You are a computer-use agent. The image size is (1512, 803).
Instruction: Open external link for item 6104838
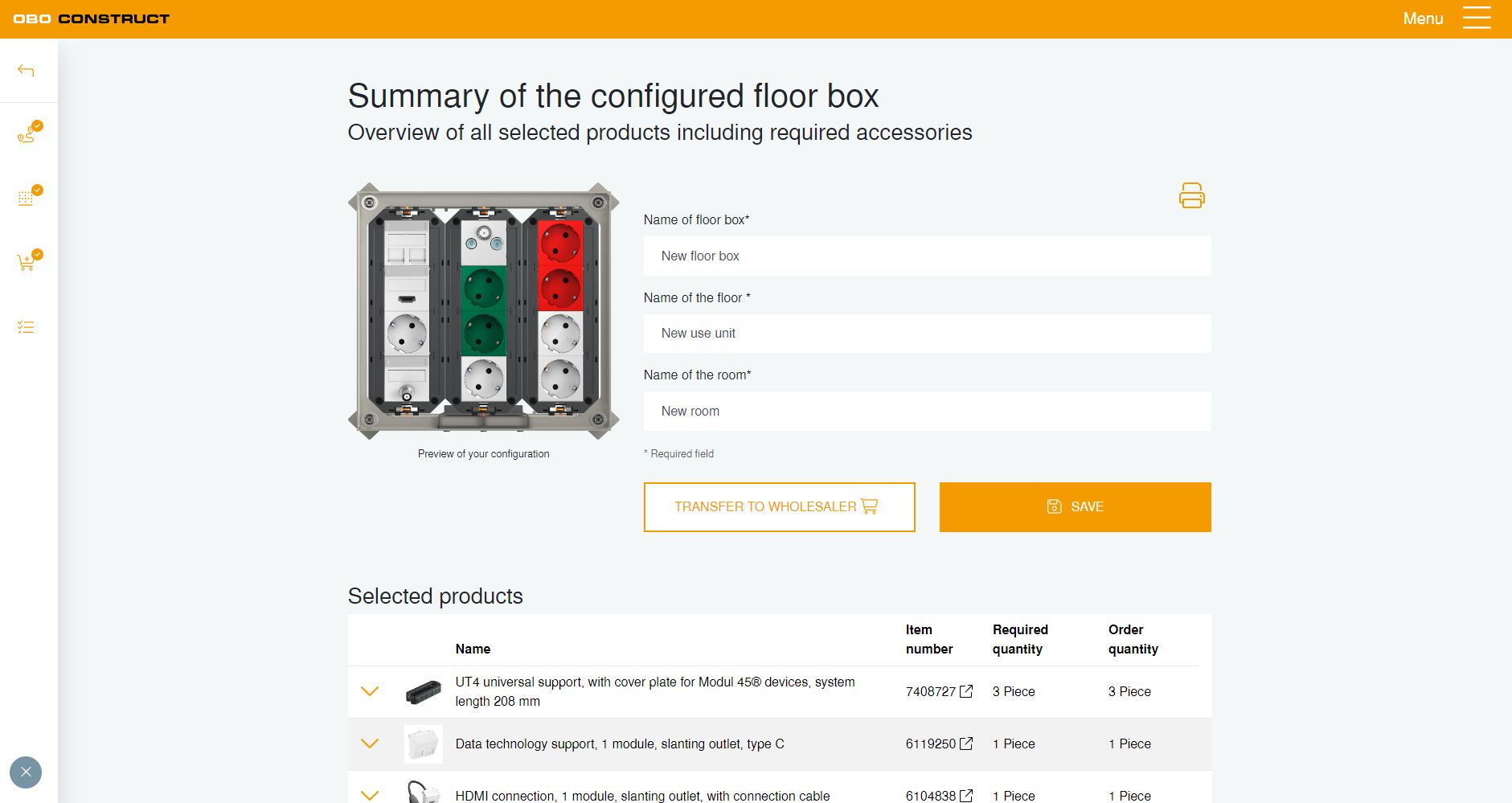966,795
